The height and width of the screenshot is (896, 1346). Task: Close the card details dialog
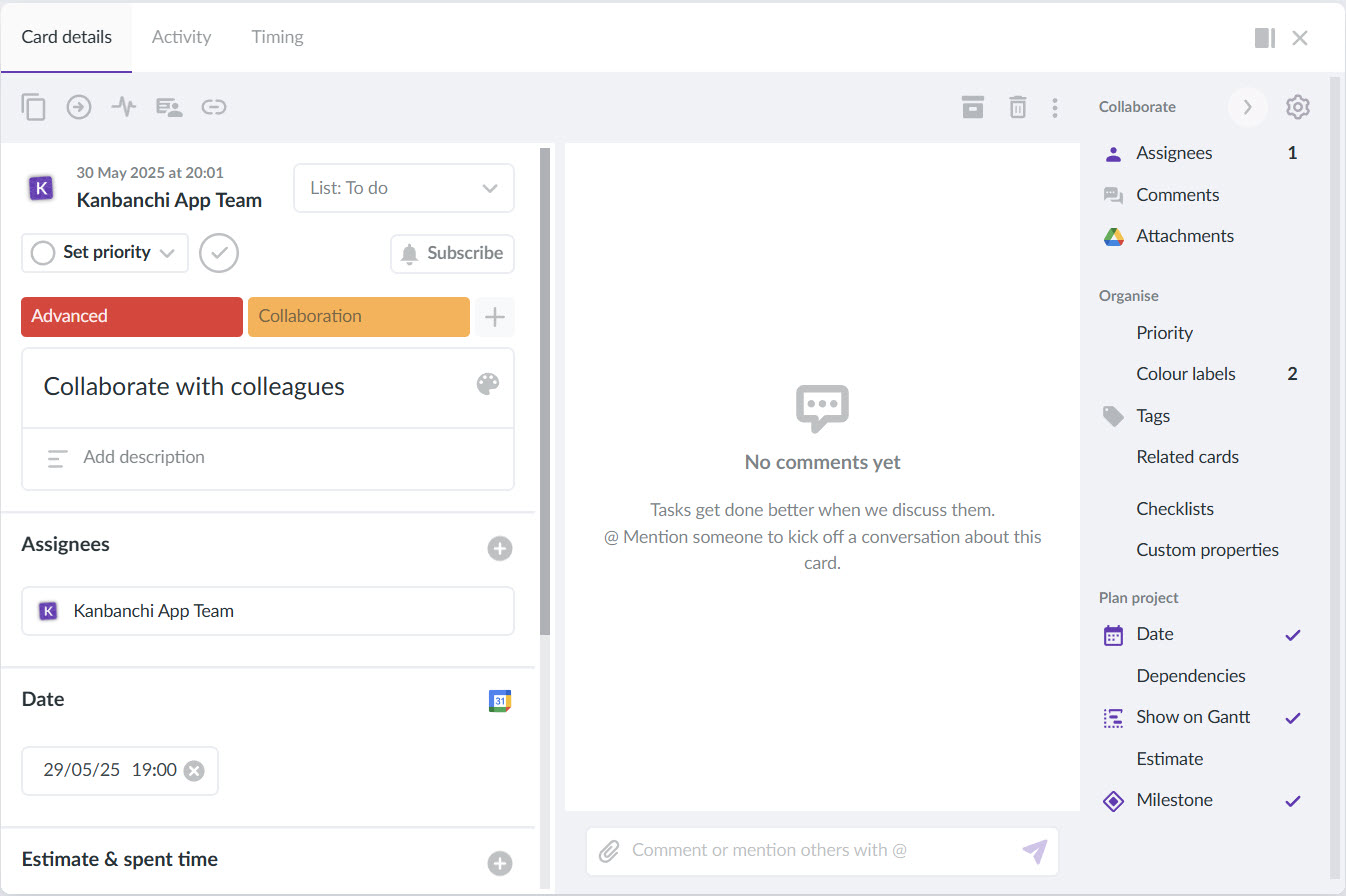pos(1300,38)
